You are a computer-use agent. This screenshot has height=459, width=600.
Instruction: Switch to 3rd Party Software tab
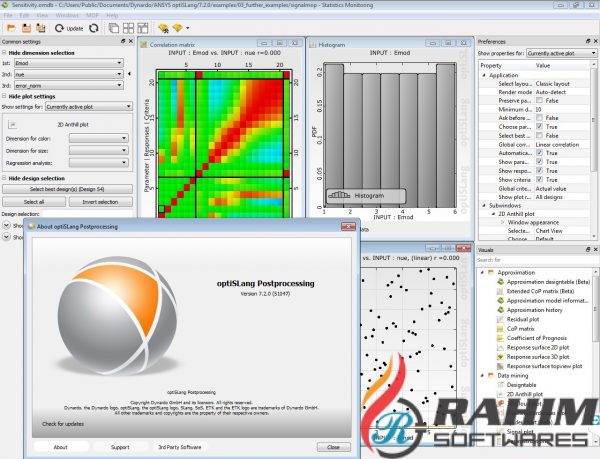click(x=179, y=447)
